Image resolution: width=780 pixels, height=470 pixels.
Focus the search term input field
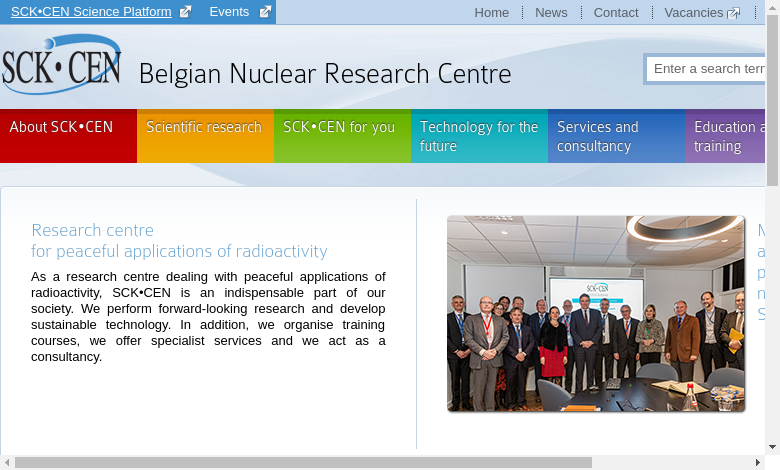click(706, 69)
